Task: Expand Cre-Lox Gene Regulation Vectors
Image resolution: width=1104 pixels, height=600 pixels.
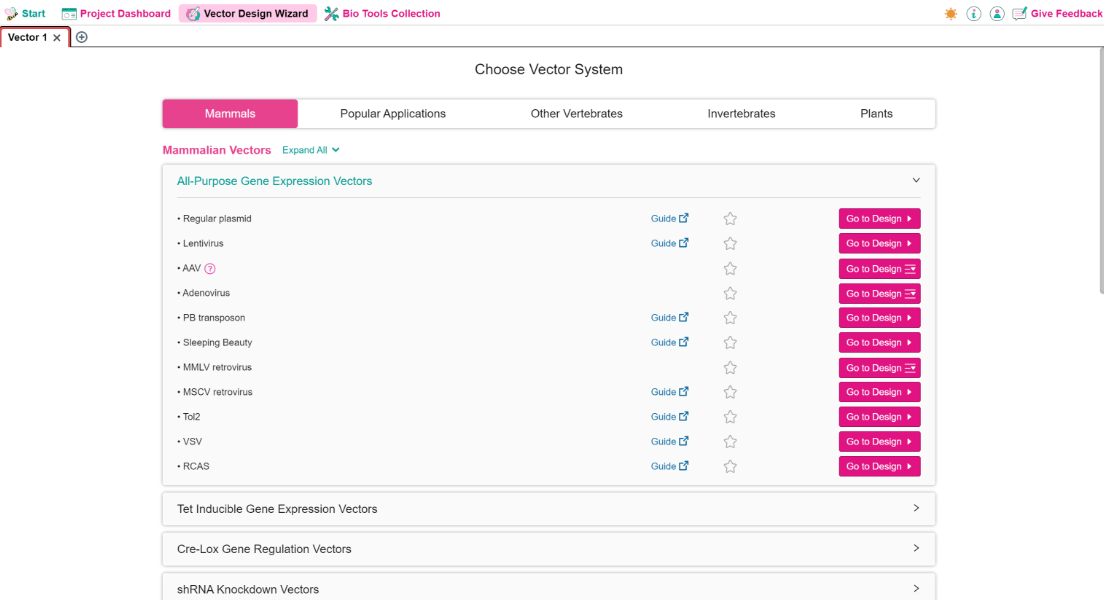Action: (x=548, y=549)
